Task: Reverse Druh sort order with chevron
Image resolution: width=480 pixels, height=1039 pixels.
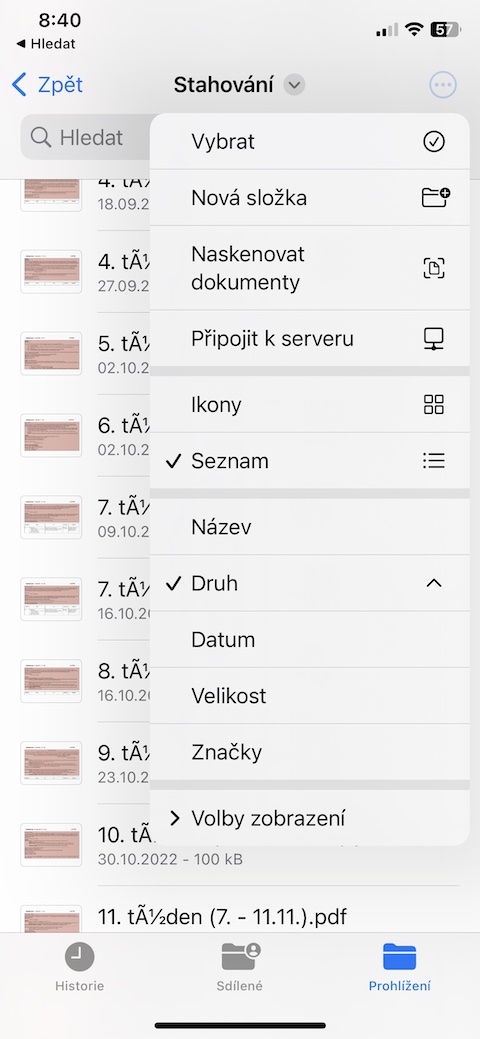Action: tap(434, 583)
